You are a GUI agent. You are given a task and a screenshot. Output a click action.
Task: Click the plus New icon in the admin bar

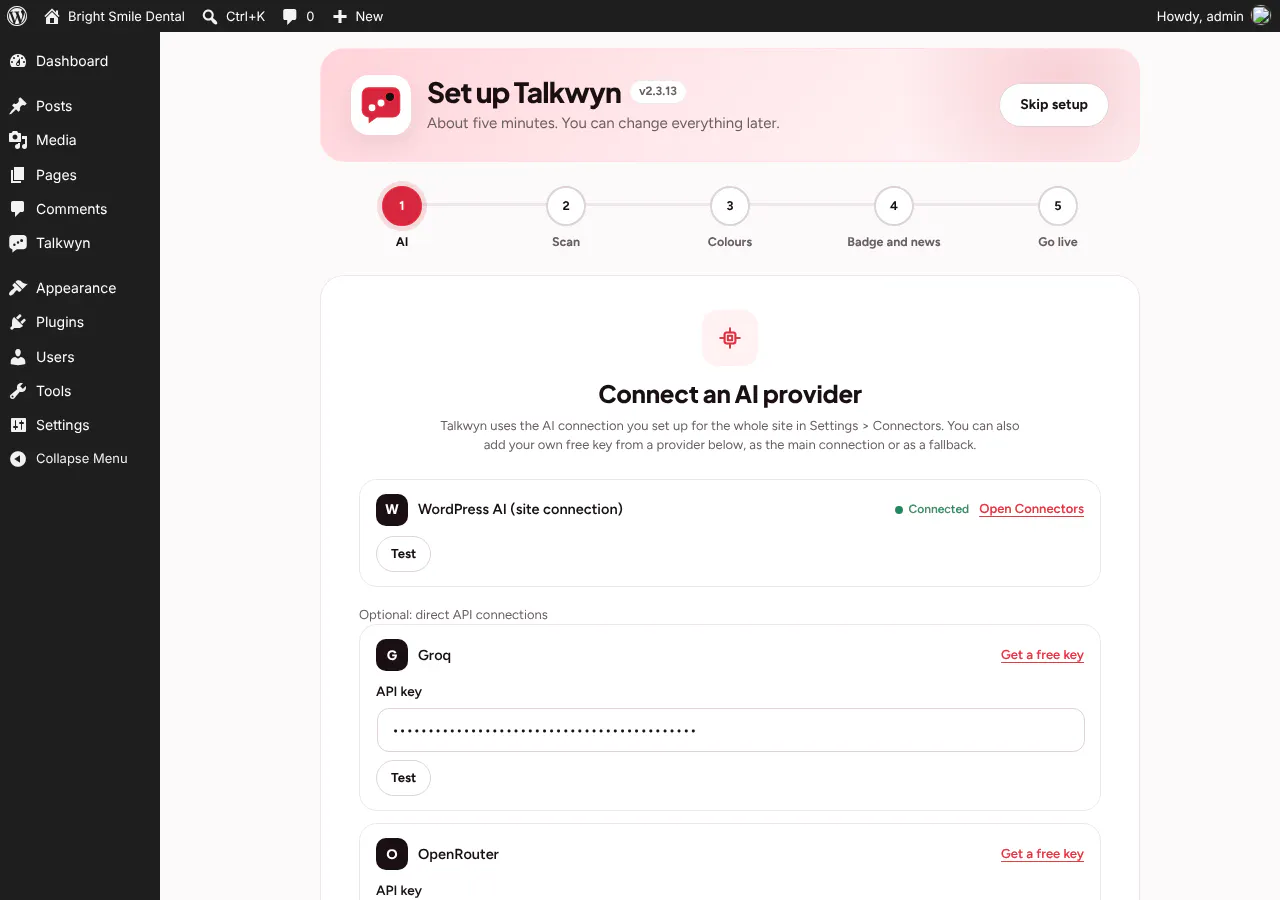click(340, 16)
